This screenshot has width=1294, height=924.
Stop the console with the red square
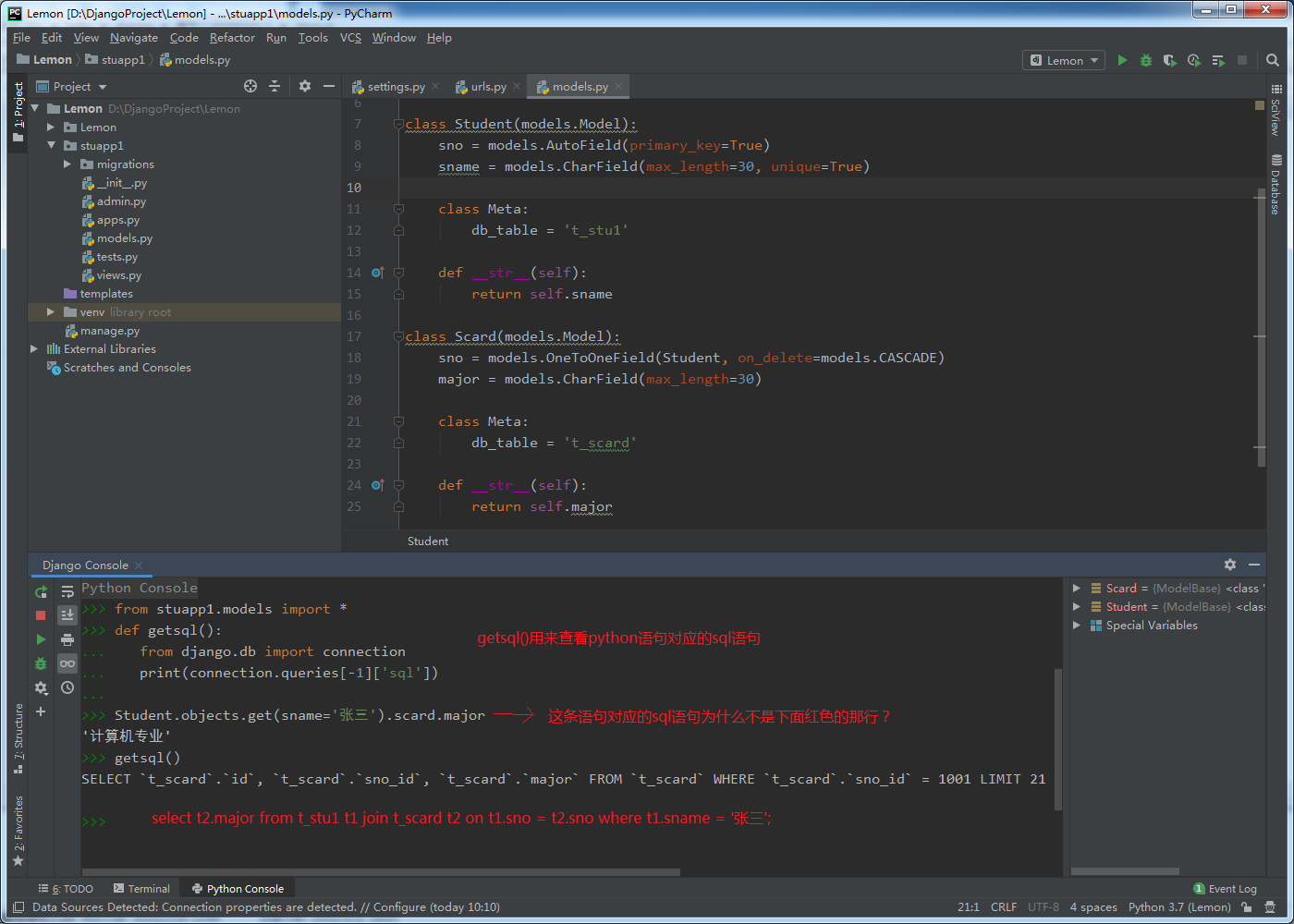(41, 615)
